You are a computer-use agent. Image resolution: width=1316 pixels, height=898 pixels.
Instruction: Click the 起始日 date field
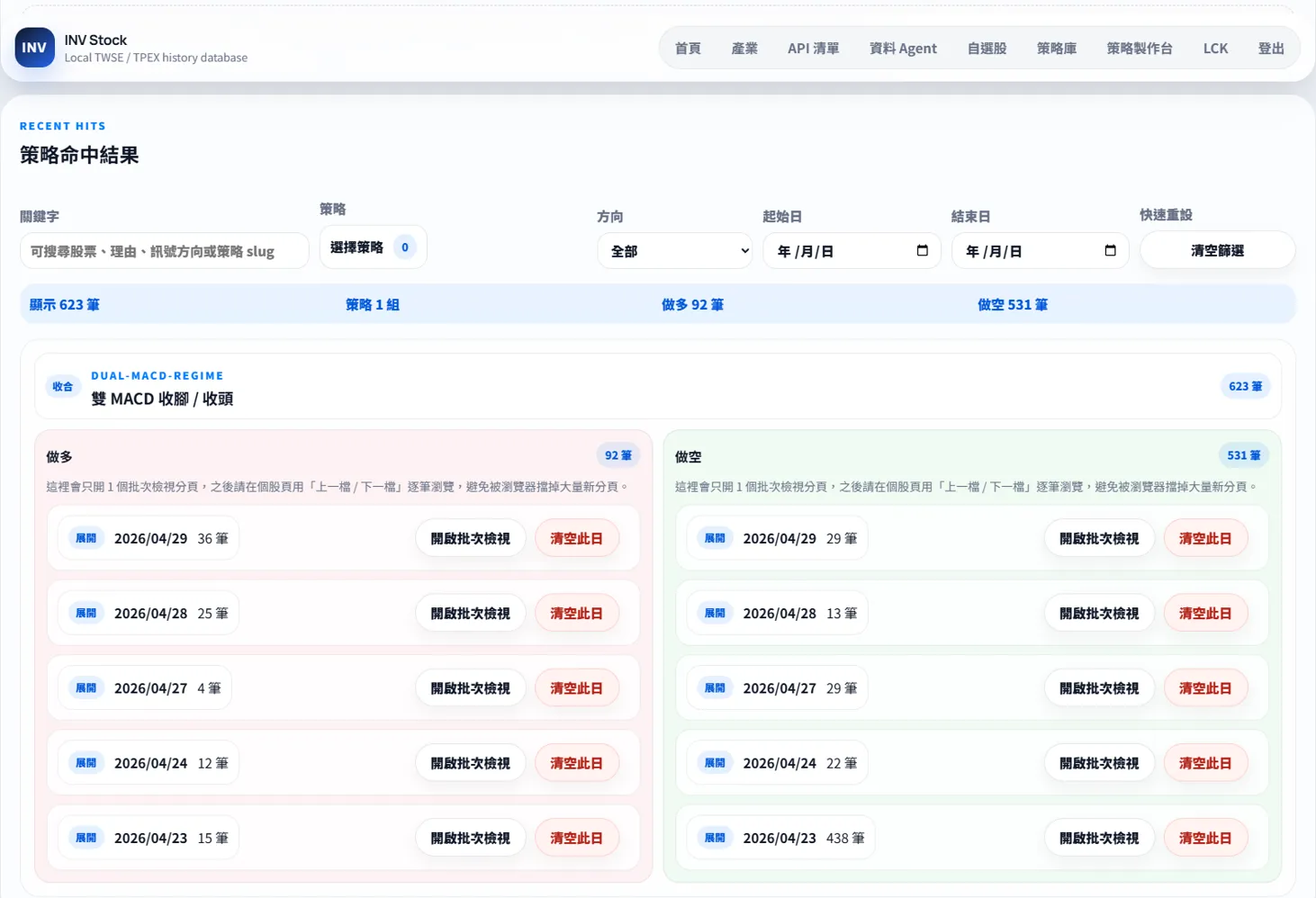[x=852, y=251]
